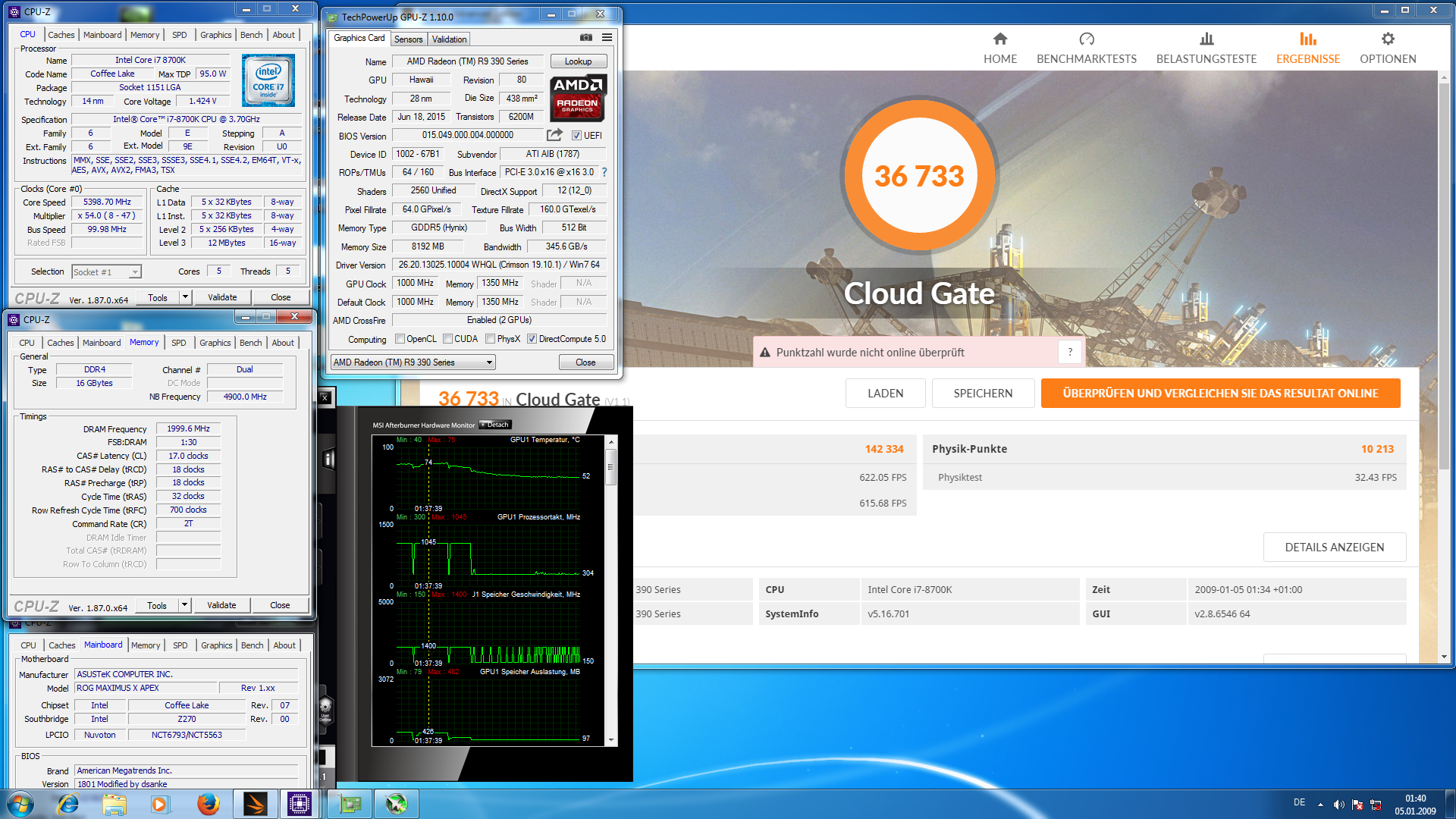This screenshot has height=819, width=1456.
Task: Toggle the PhysX checkbox in GPU-Z
Action: [490, 339]
